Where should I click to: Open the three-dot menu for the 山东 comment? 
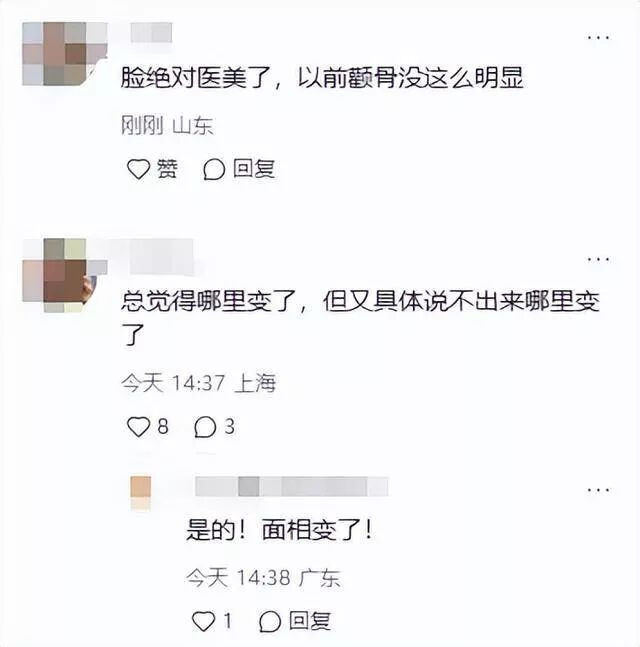(x=598, y=38)
